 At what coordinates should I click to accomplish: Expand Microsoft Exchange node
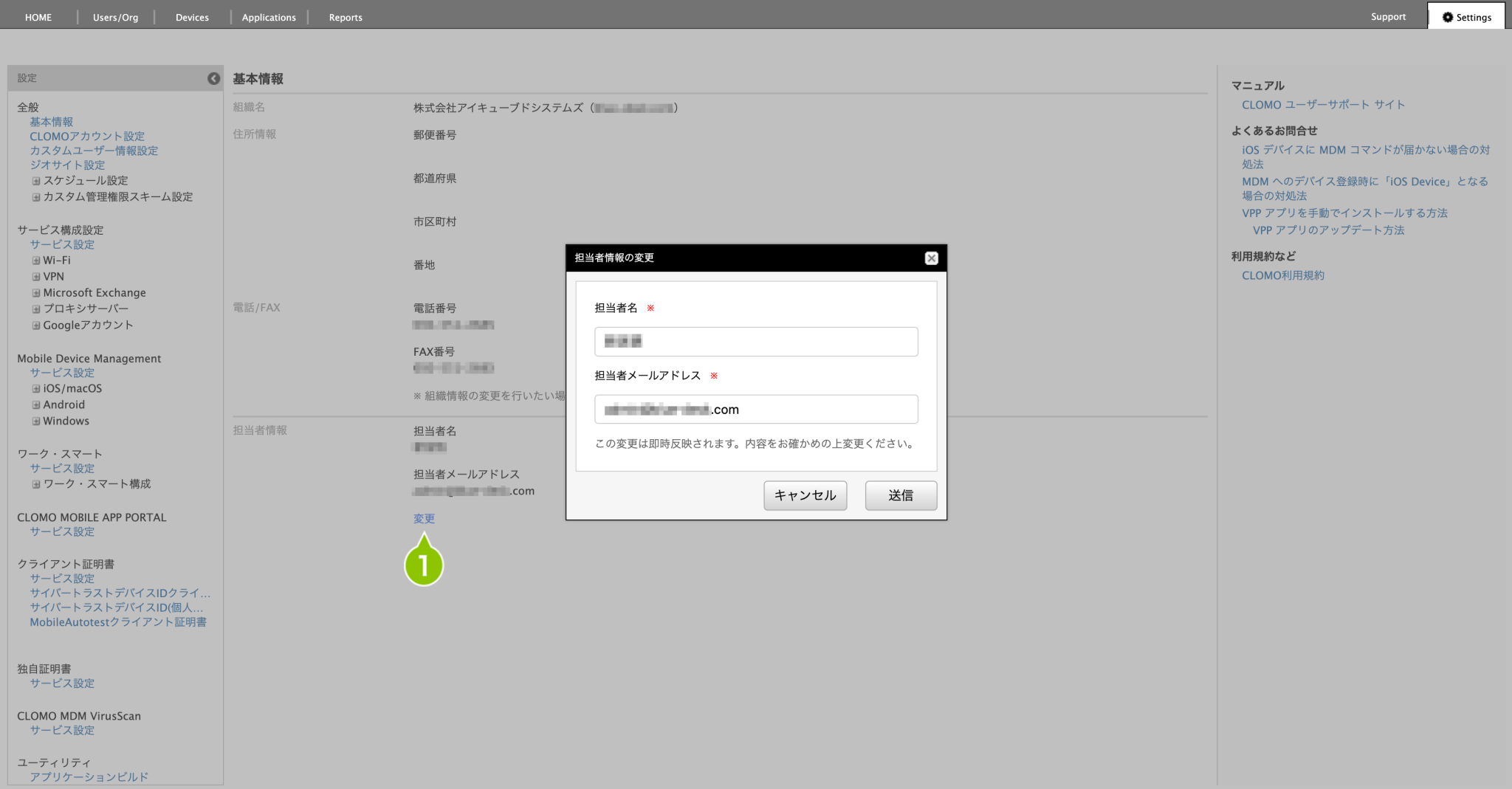(35, 293)
